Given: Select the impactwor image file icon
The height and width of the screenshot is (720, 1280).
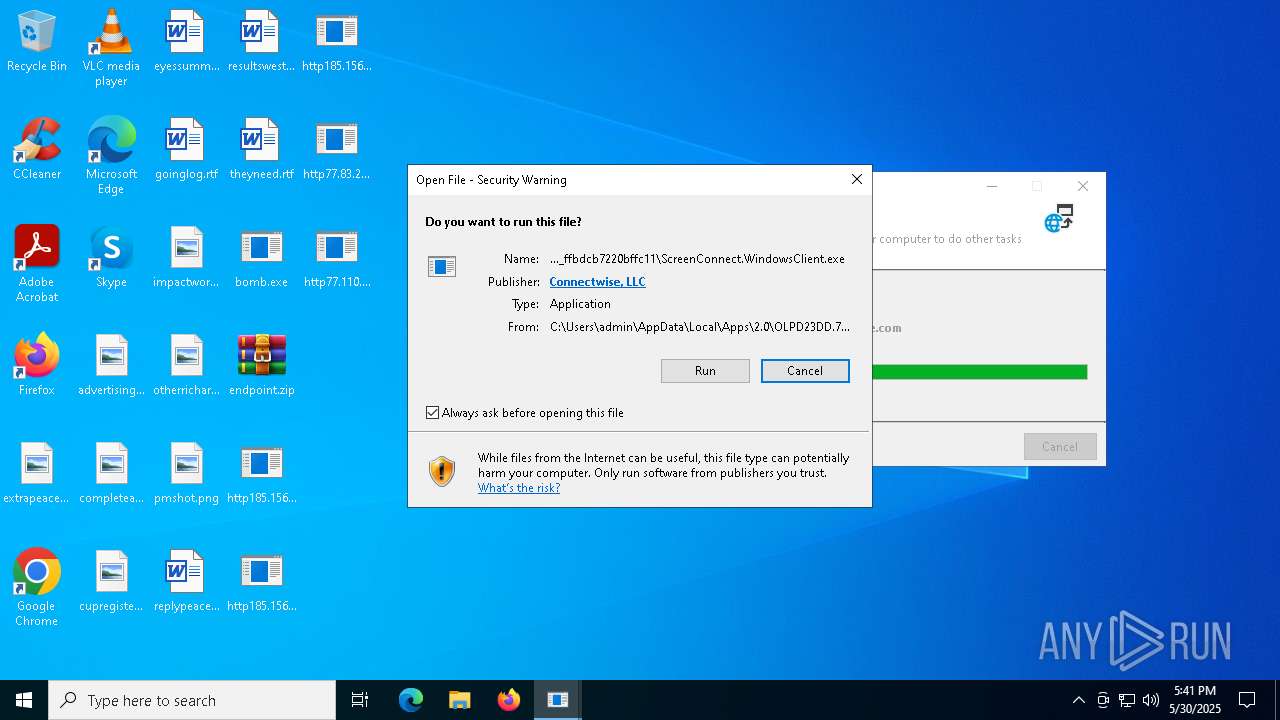Looking at the screenshot, I should point(186,257).
